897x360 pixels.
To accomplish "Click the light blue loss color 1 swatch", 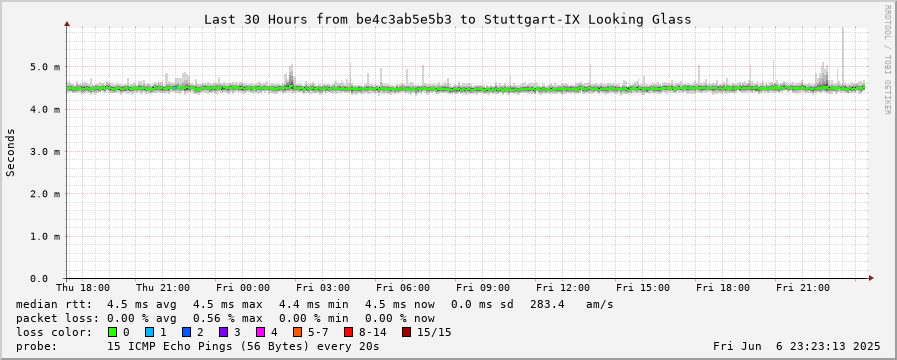I will click(149, 332).
